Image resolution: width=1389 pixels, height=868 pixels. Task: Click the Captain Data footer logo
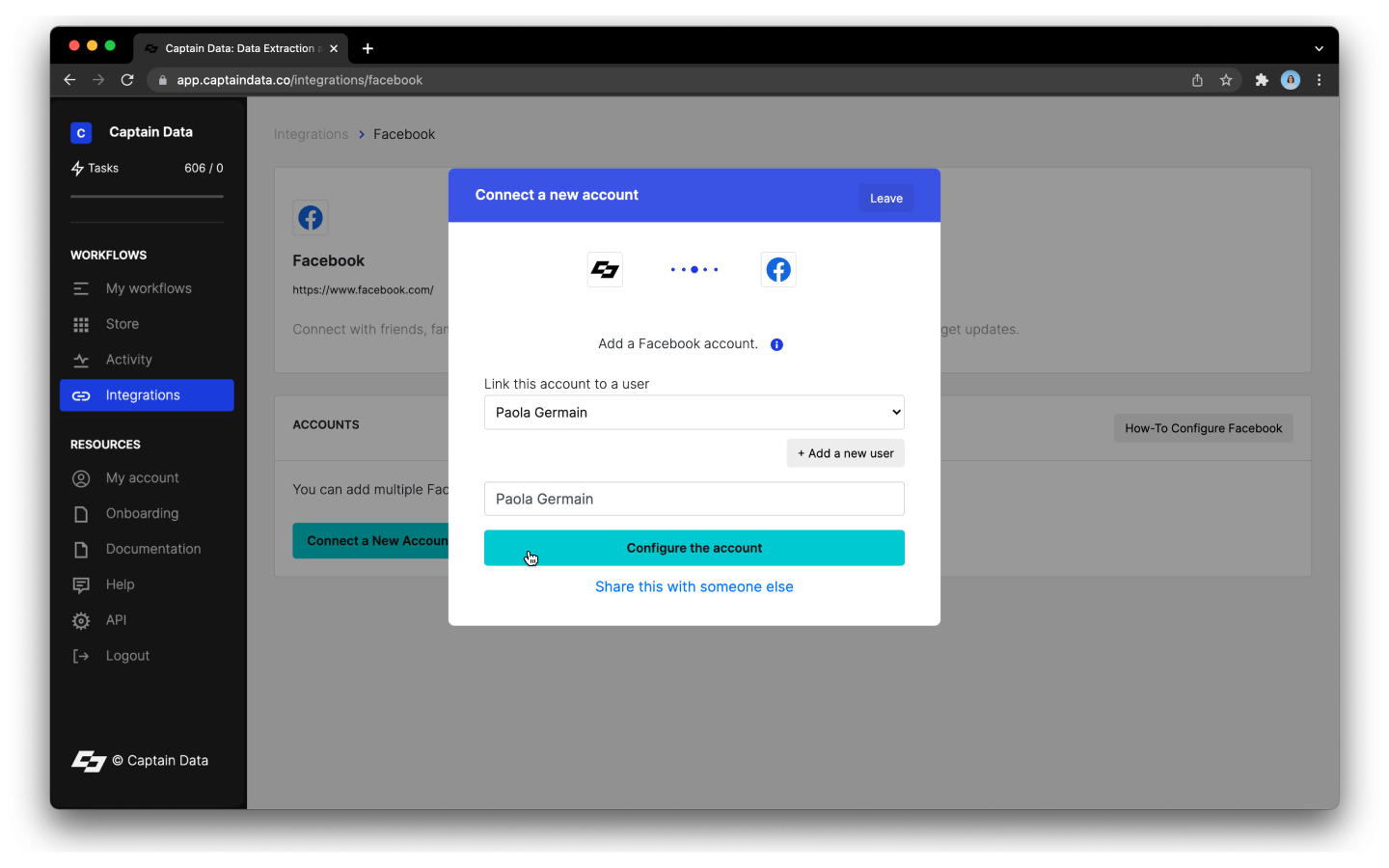point(89,761)
